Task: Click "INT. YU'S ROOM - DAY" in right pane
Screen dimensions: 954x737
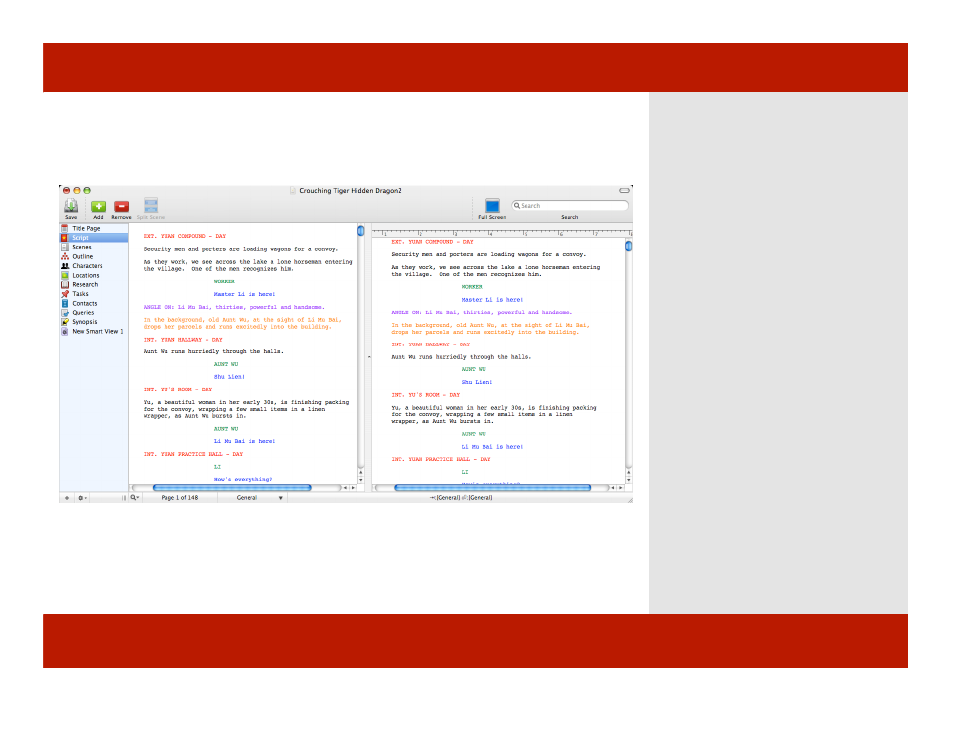Action: (426, 395)
